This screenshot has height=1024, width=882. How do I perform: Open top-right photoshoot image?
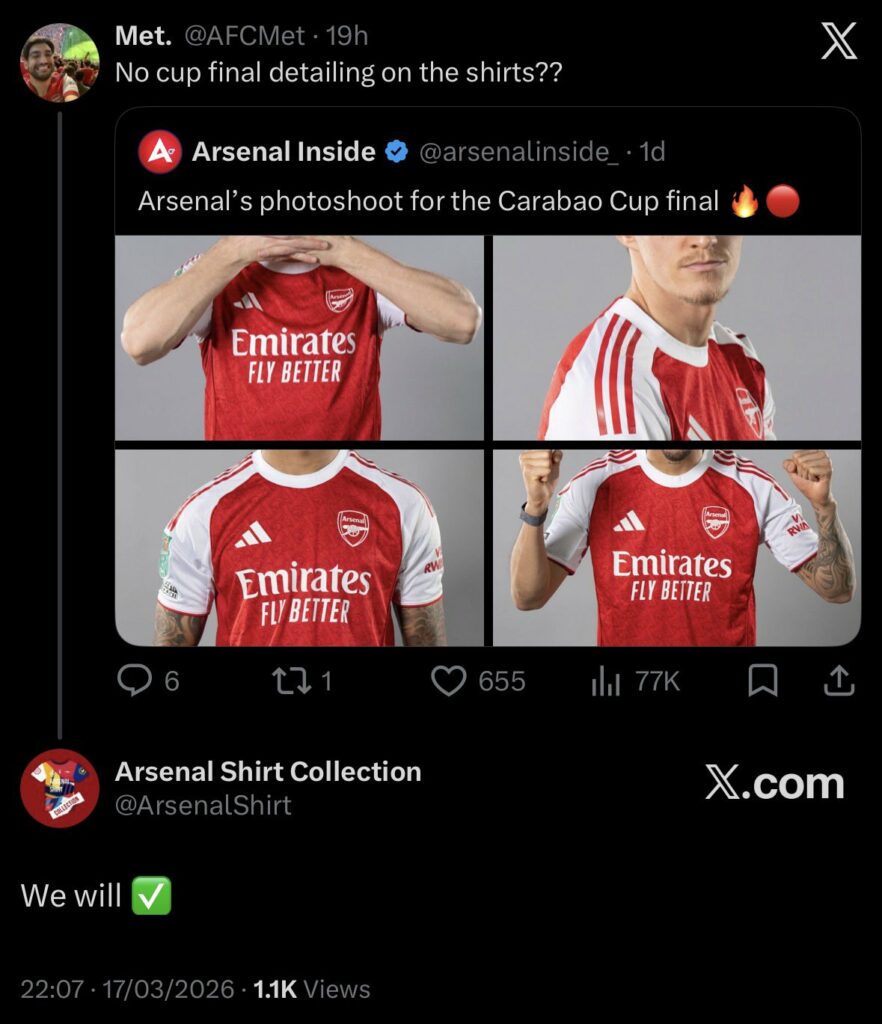tap(677, 338)
